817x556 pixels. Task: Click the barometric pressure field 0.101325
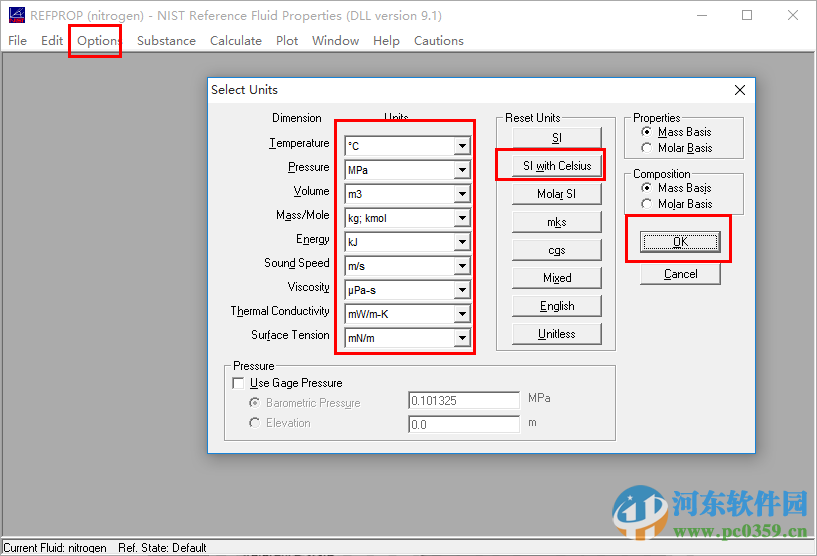pos(464,400)
